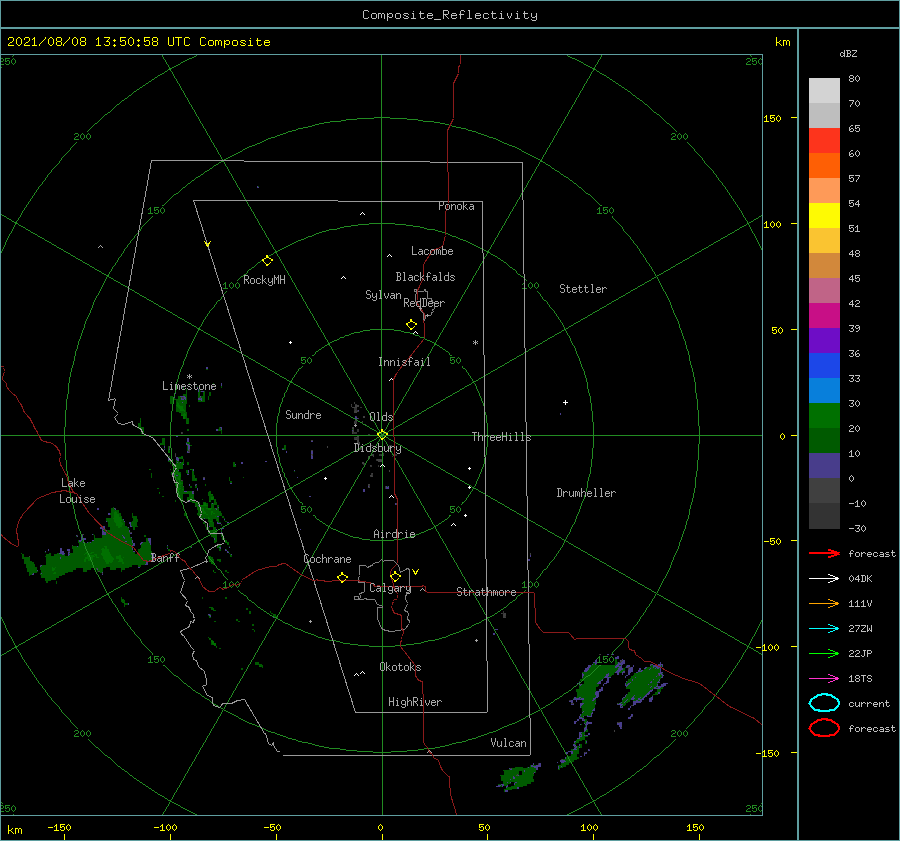Click the cyan current ellipse icon

(824, 703)
